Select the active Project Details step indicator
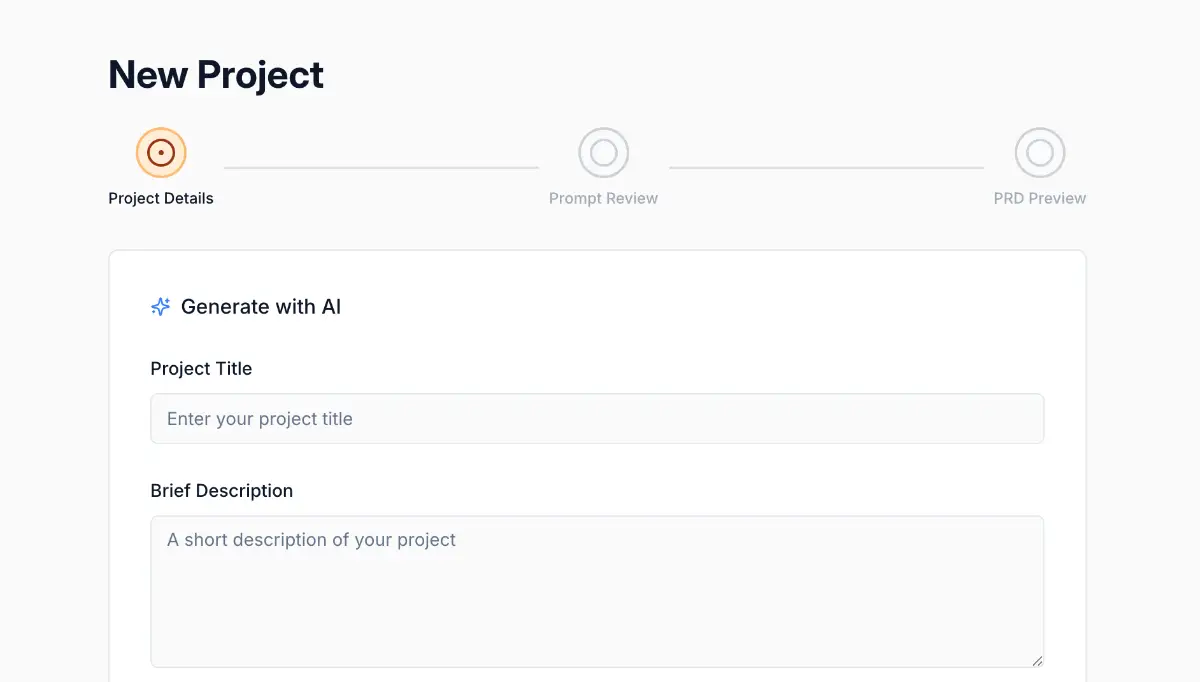The image size is (1200, 682). tap(161, 153)
